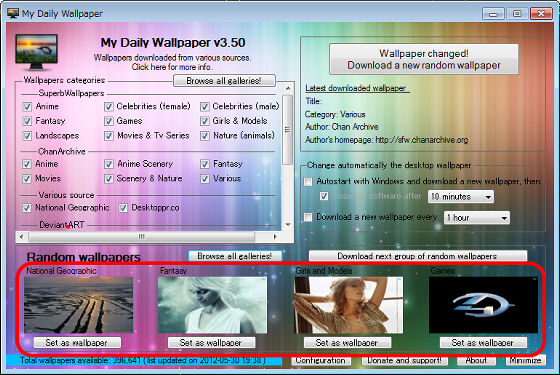560x375 pixels.
Task: Select the Girls and Models thumbnail
Action: 349,305
